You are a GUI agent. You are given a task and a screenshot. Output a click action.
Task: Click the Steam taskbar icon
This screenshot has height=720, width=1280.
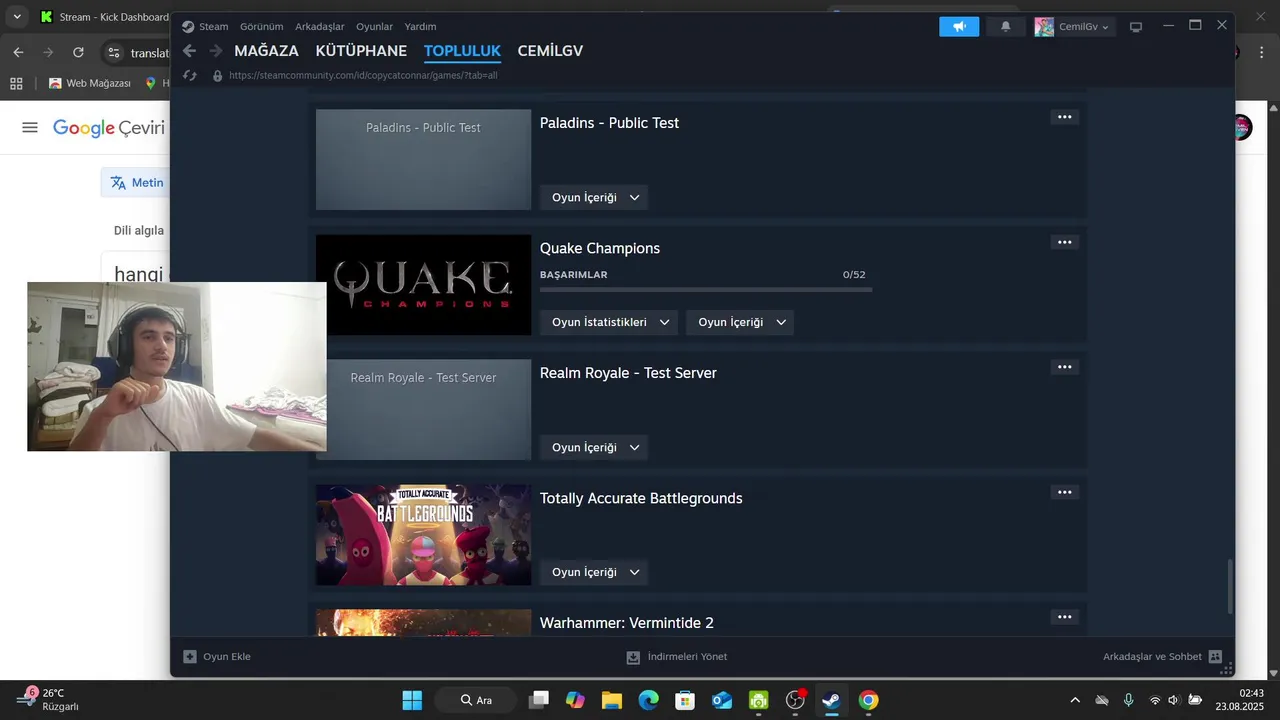pos(831,700)
